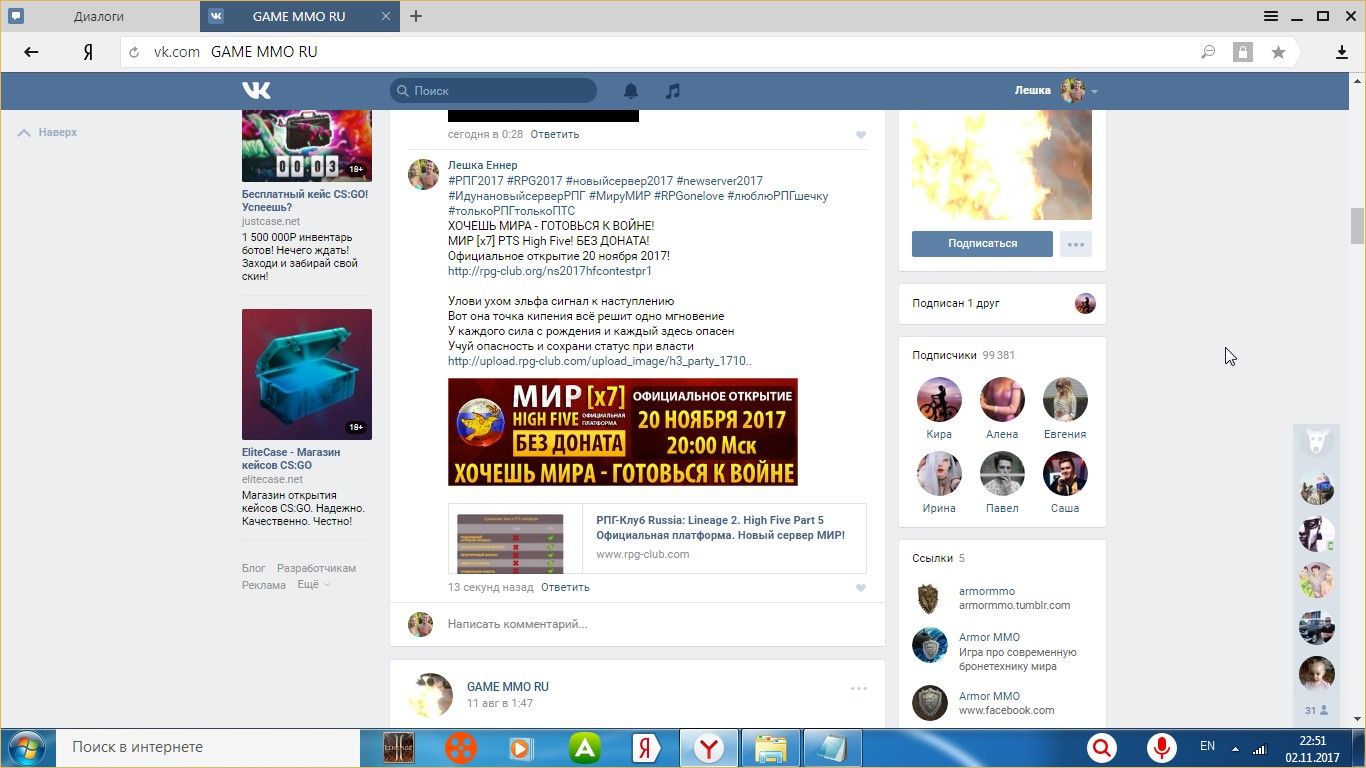Screen dimensions: 1366x768
Task: Open the notifications bell in VK header
Action: click(x=631, y=91)
